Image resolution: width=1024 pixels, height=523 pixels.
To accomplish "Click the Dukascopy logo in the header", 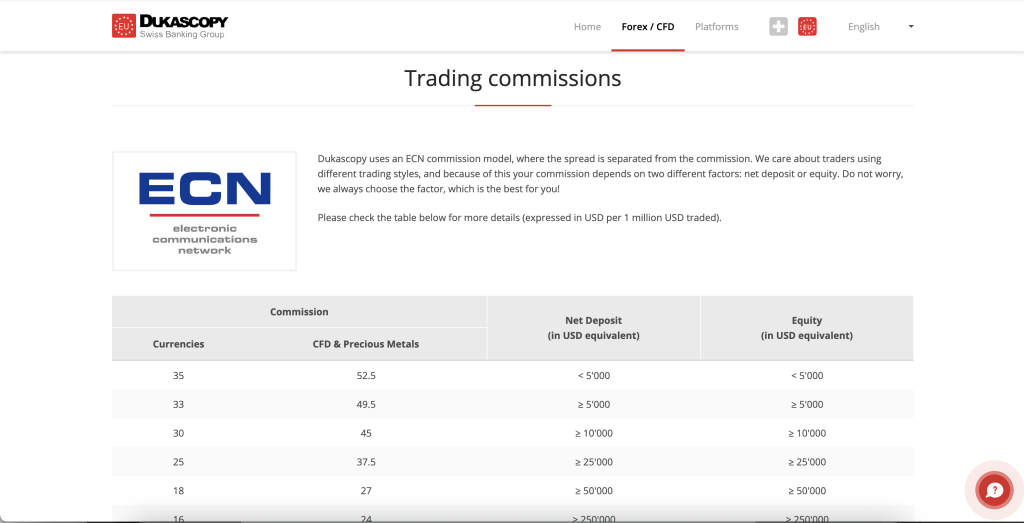I will (x=170, y=26).
